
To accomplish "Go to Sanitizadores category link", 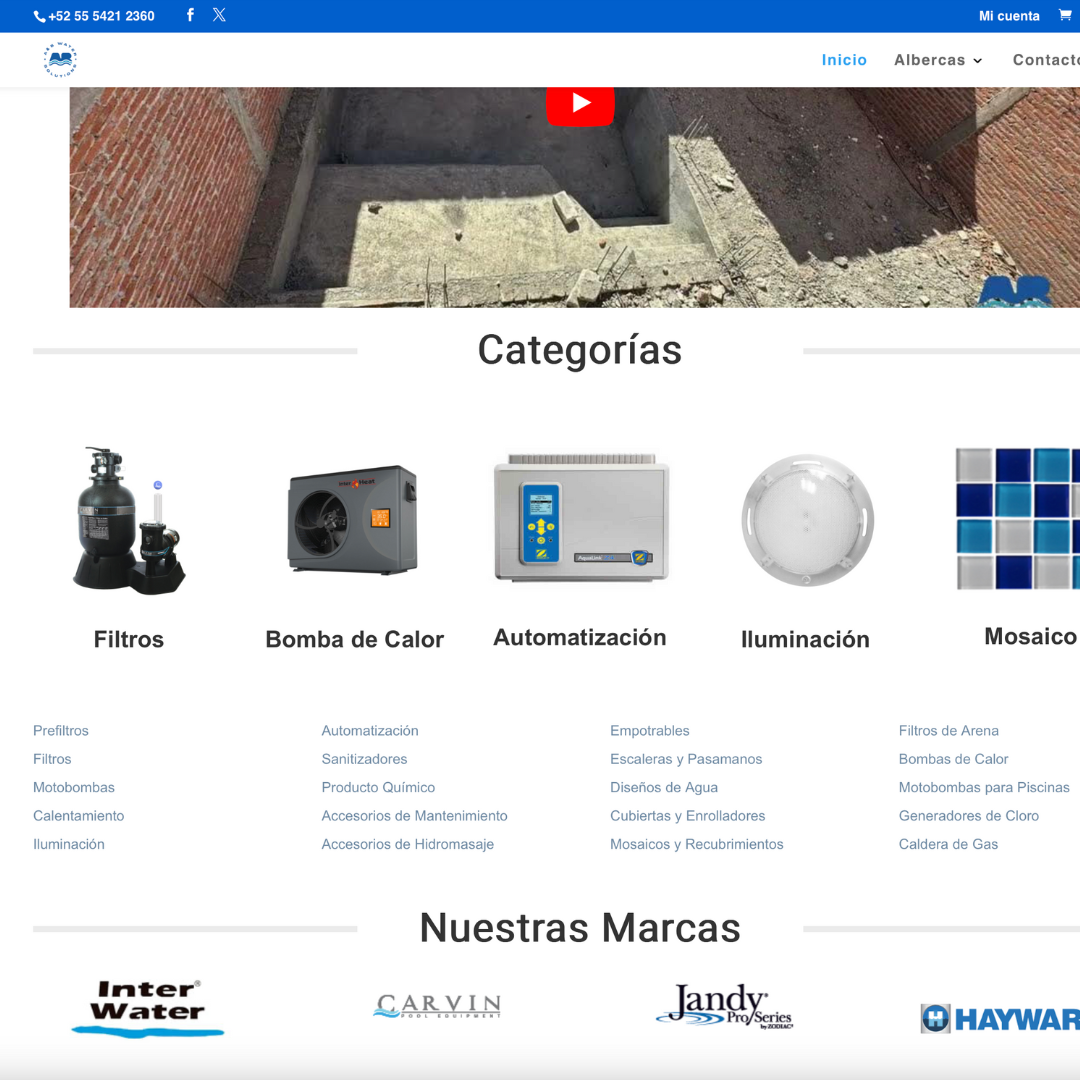I will click(x=364, y=759).
